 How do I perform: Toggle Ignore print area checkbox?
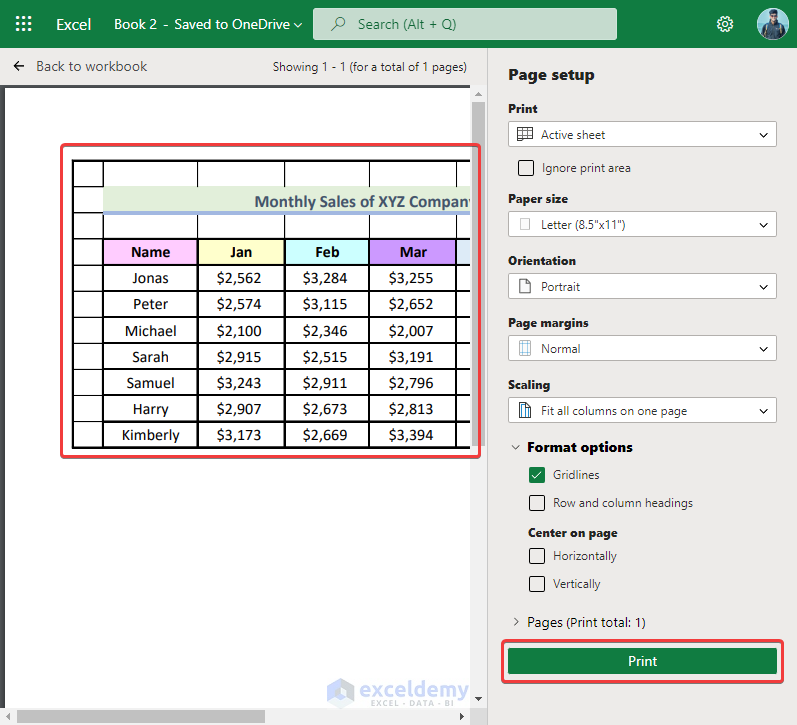click(526, 168)
